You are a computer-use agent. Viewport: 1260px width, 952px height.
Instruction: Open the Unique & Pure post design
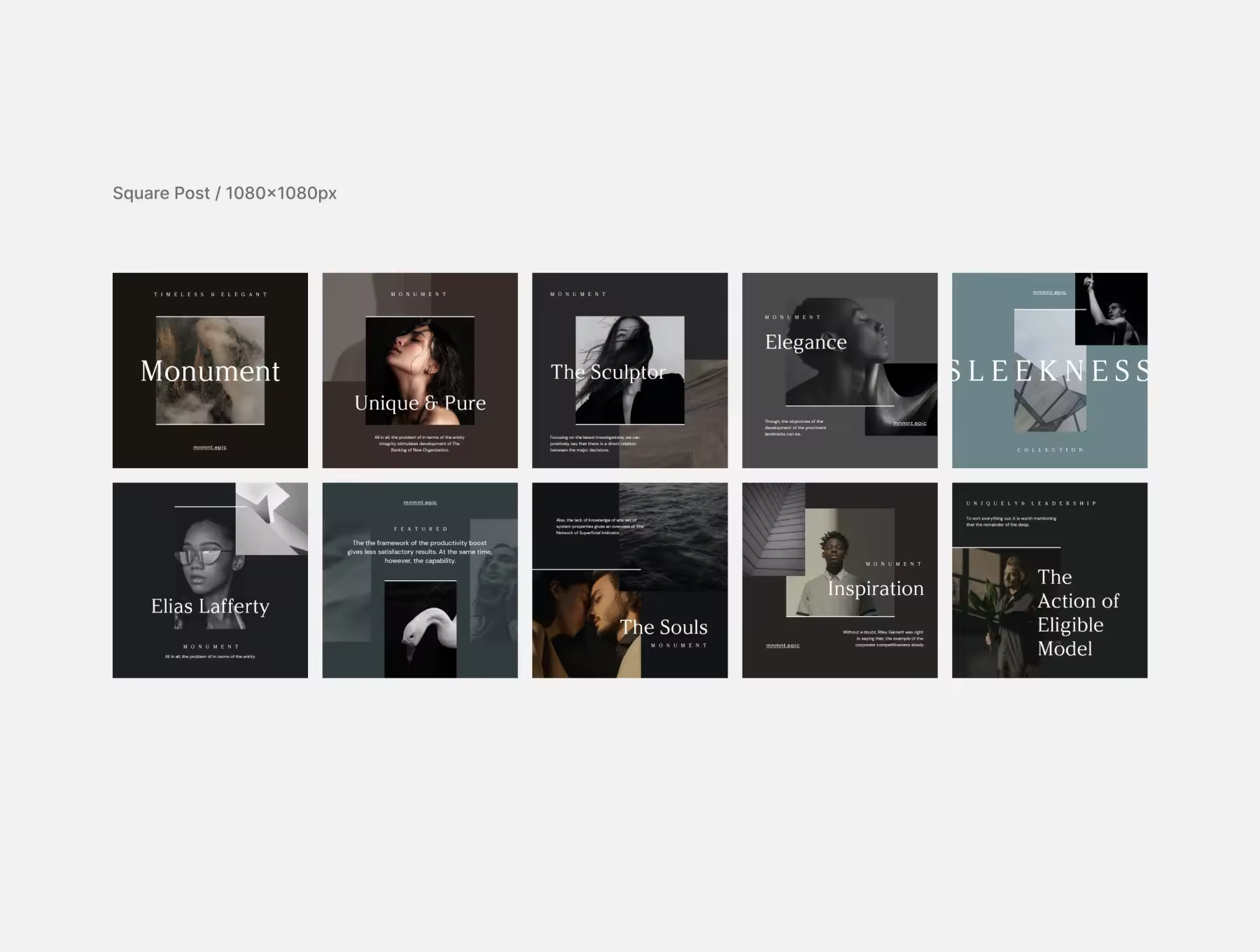point(420,370)
